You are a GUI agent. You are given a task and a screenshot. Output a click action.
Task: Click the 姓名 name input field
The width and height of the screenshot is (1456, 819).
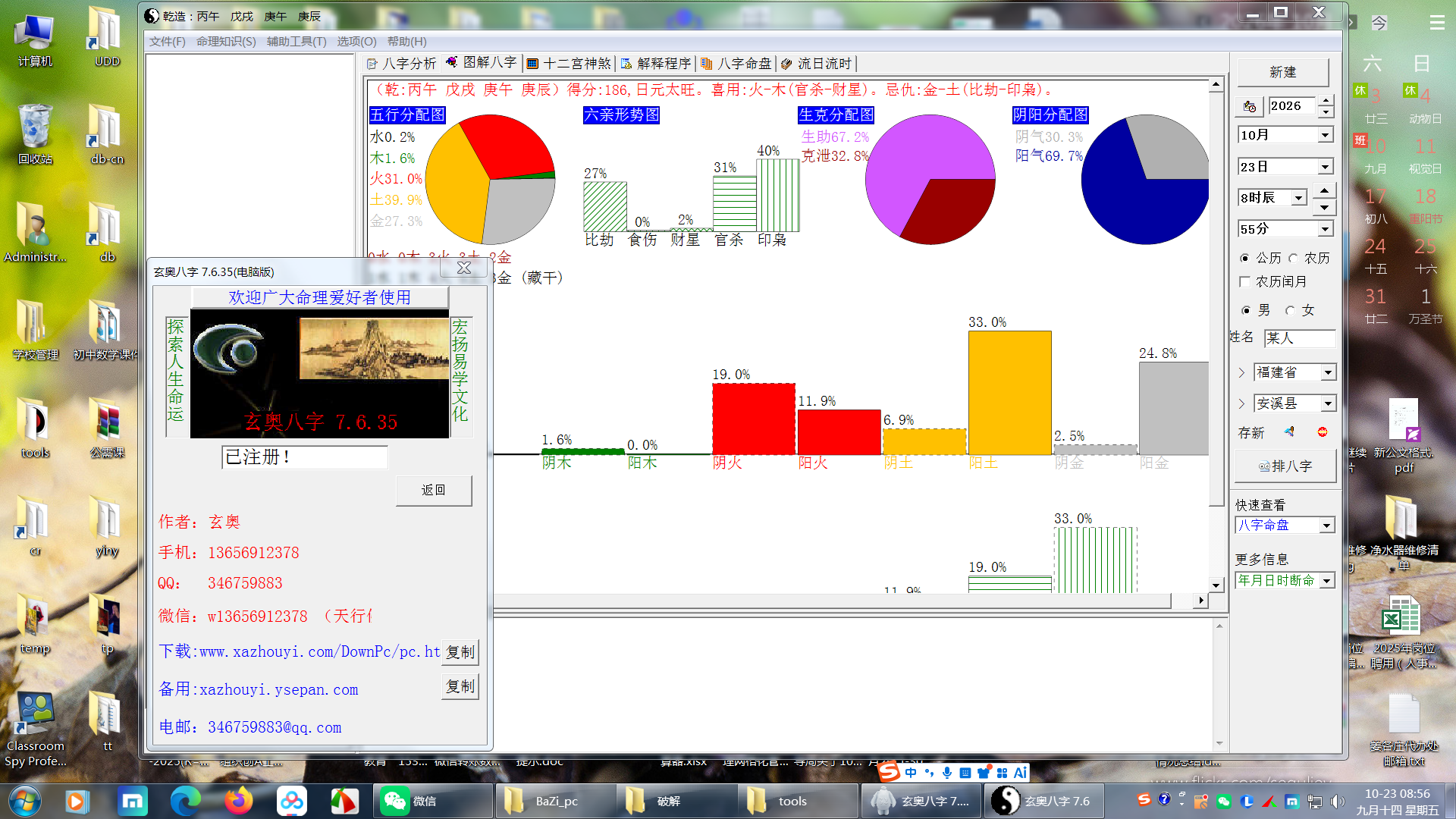click(1300, 338)
